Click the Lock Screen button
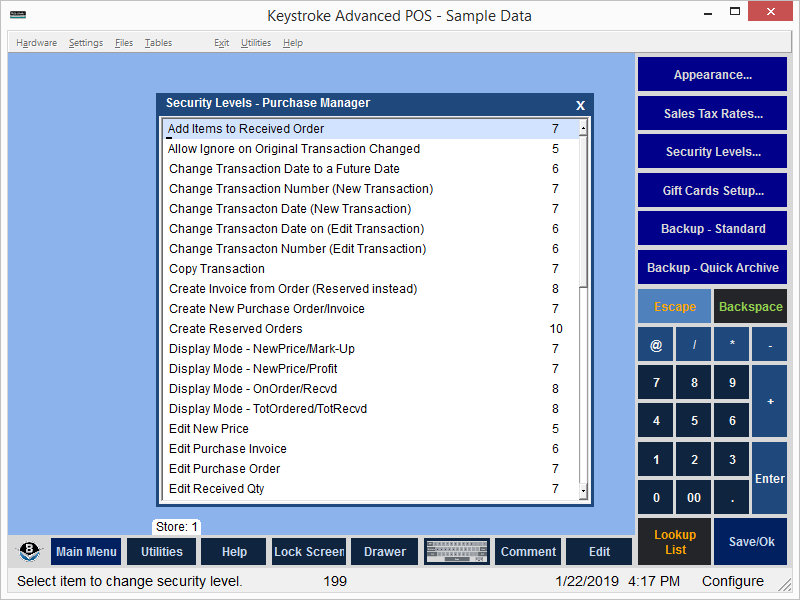Viewport: 800px width, 600px height. (309, 552)
